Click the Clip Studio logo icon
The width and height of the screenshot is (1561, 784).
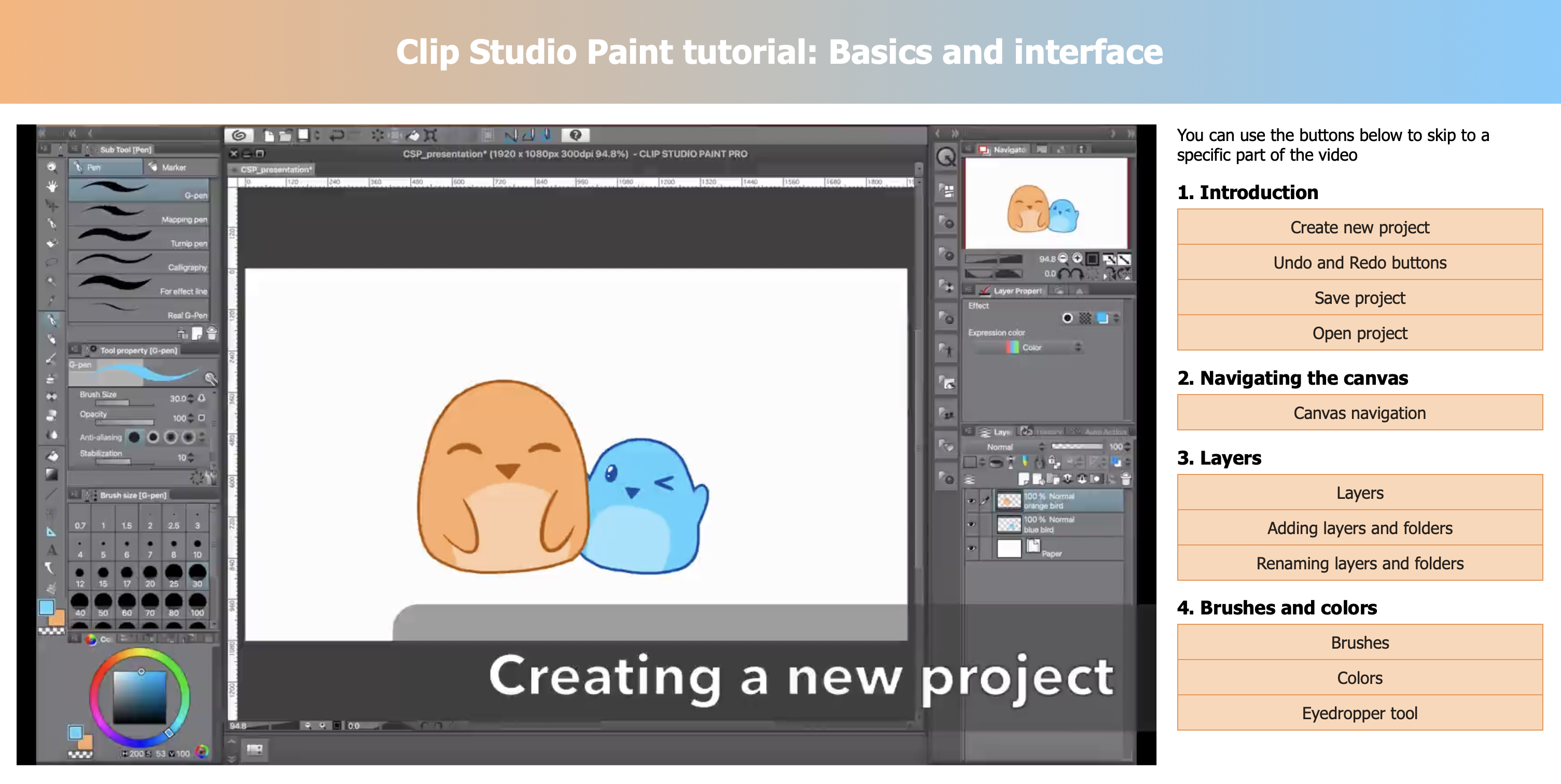coord(240,135)
